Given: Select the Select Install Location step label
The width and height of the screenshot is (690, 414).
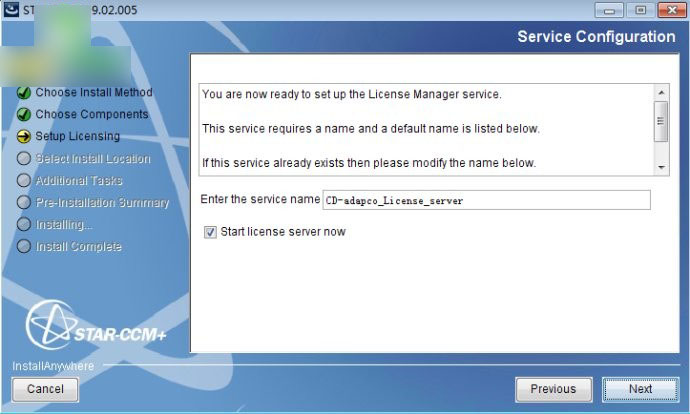Looking at the screenshot, I should coord(93,158).
